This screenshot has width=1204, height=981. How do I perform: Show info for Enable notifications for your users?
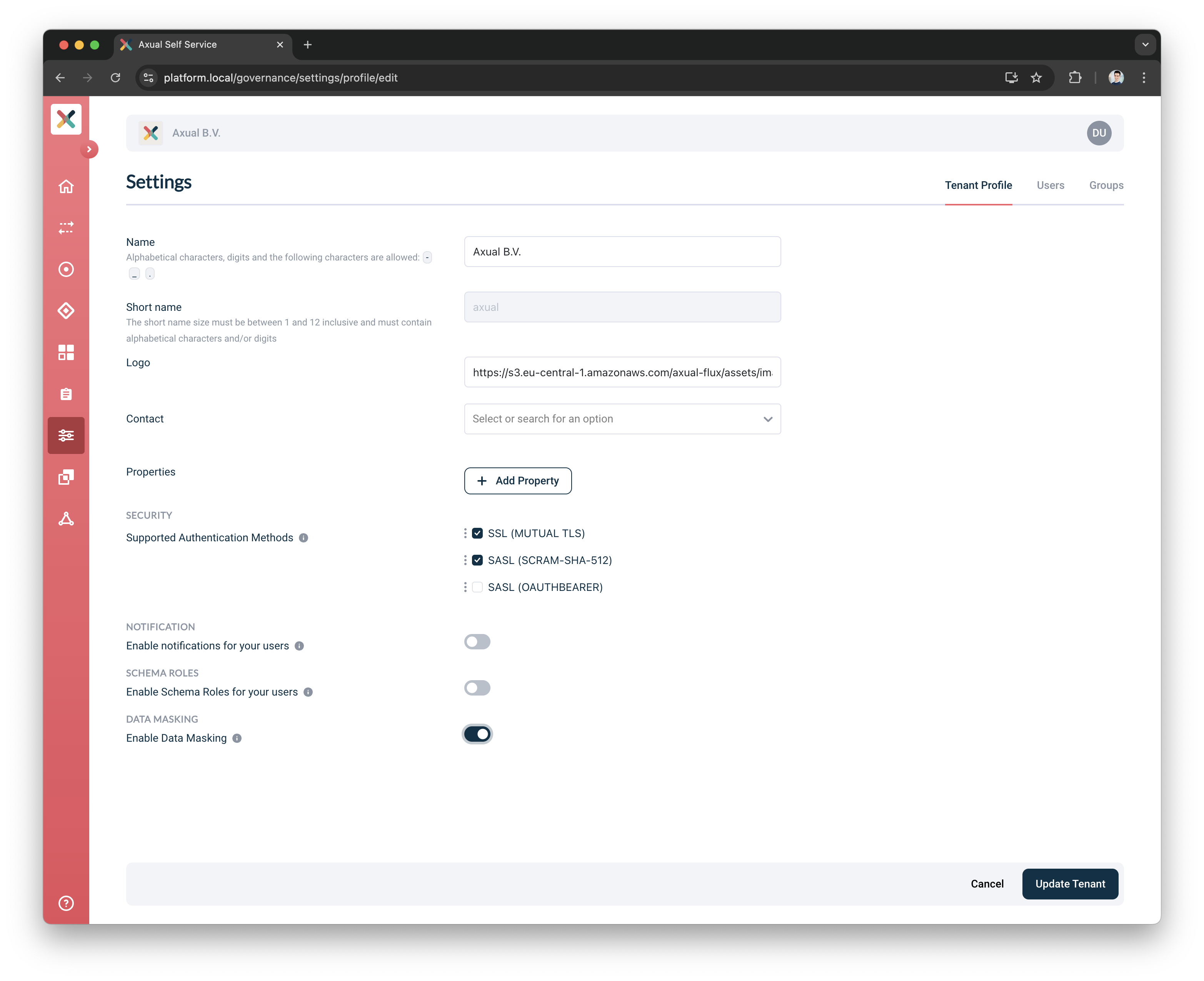(299, 646)
